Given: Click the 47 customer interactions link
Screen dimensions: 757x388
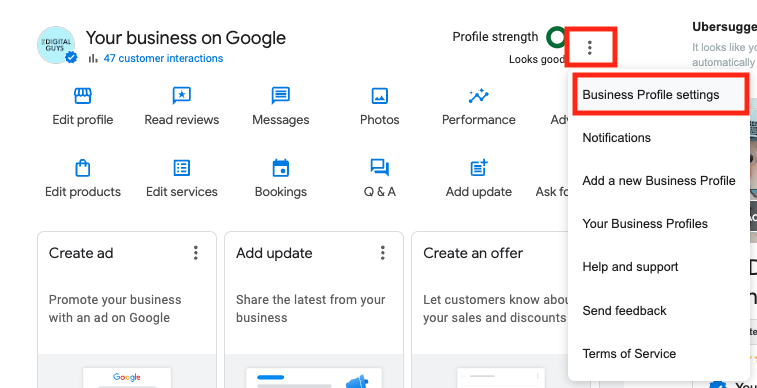Looking at the screenshot, I should pyautogui.click(x=163, y=58).
